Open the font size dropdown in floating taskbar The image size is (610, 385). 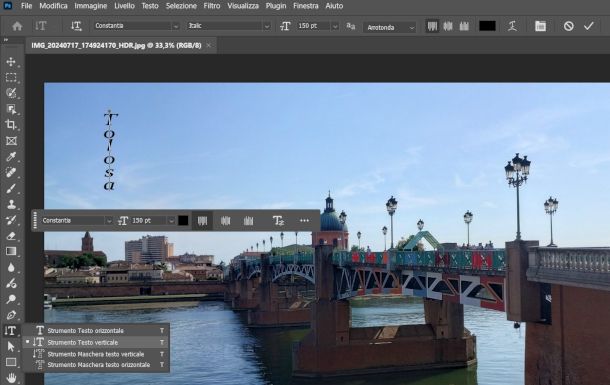click(171, 220)
